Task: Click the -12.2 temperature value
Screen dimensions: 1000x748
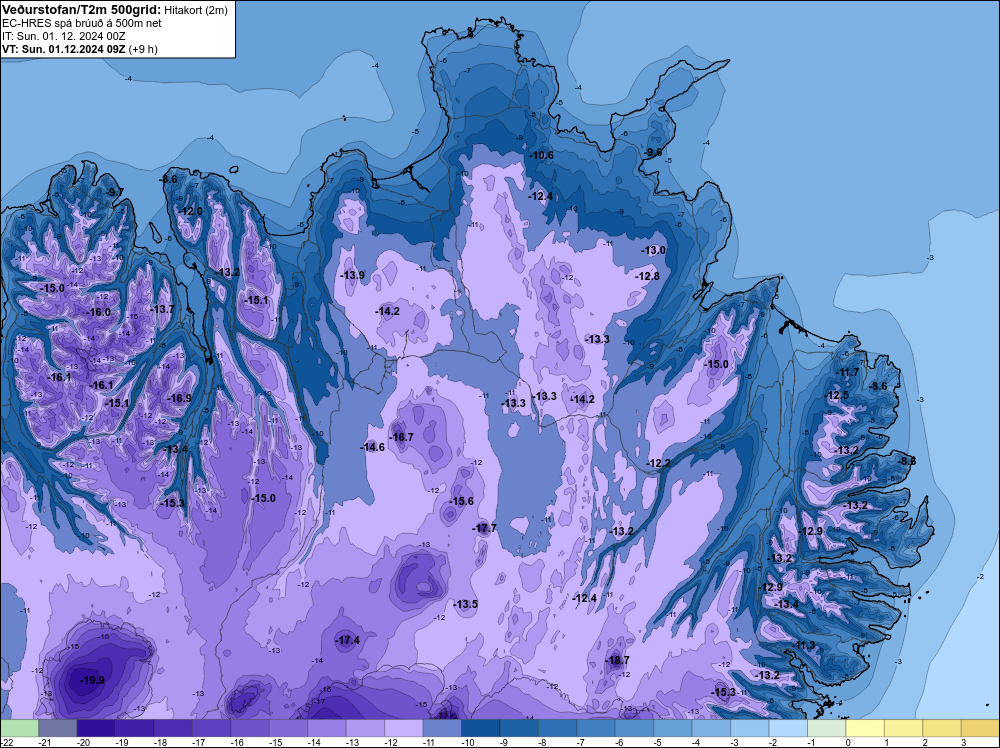Action: coord(659,463)
